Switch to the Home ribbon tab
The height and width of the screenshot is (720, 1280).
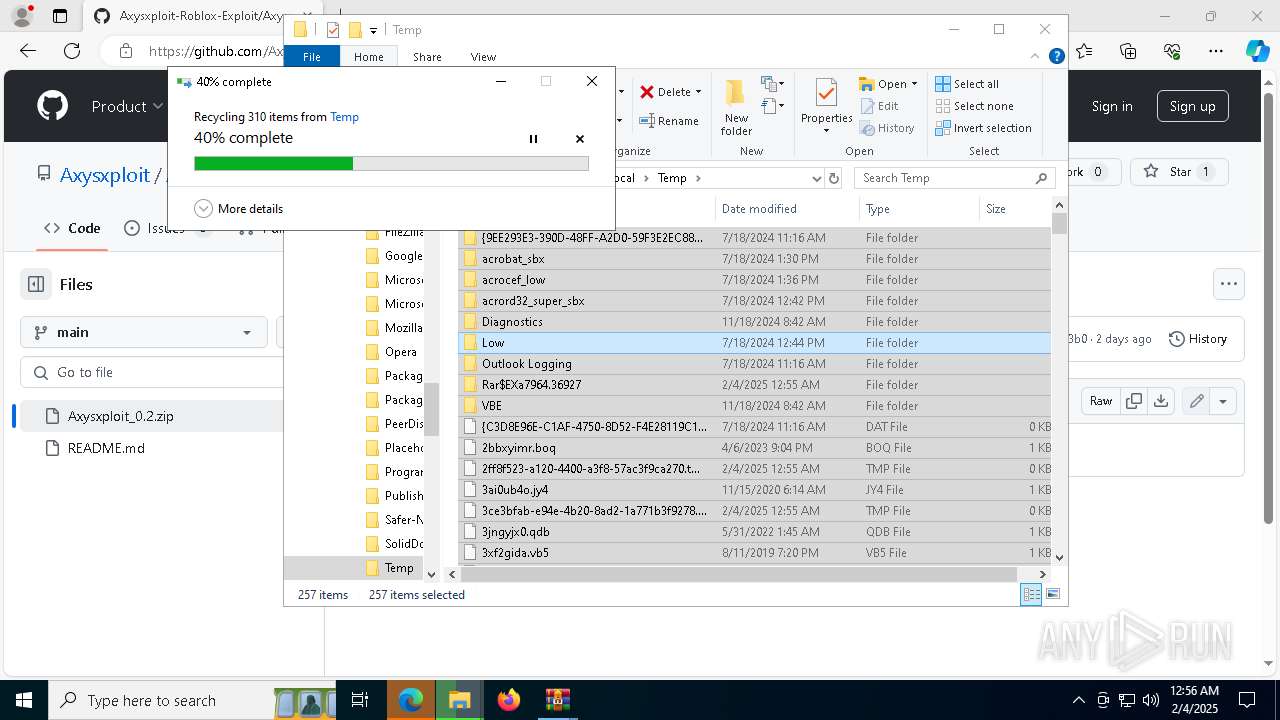click(x=368, y=57)
